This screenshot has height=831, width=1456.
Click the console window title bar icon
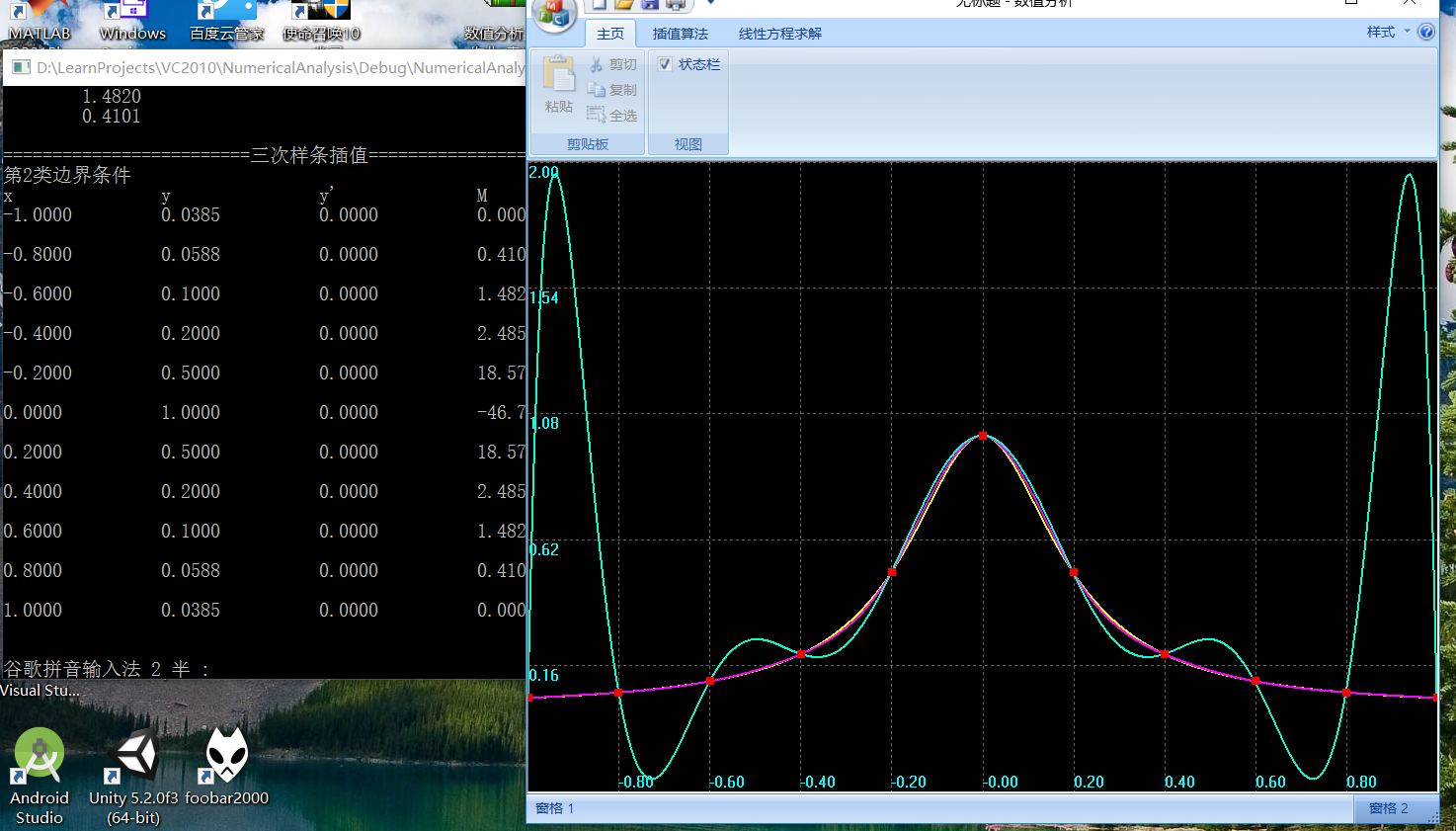21,67
